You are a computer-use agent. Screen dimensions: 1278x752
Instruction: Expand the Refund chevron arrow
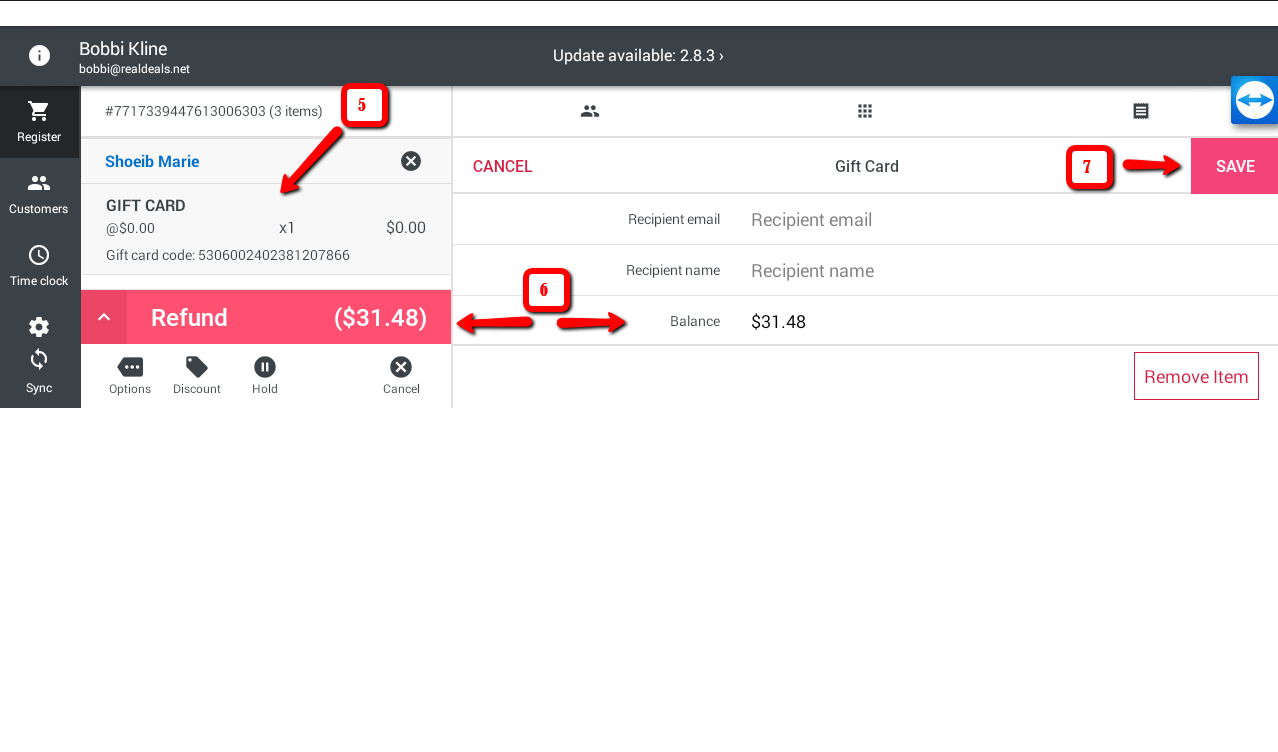104,318
